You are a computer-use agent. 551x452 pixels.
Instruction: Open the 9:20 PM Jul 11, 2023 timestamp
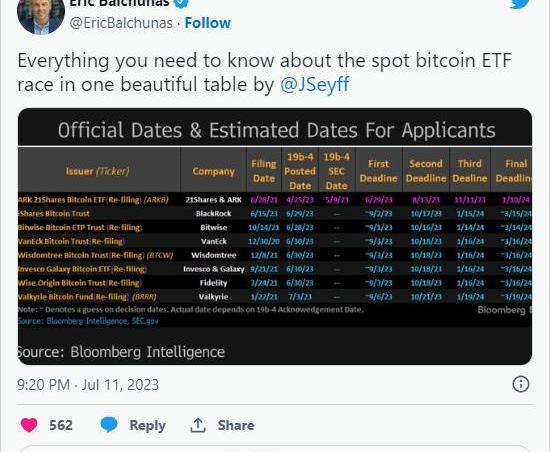[x=88, y=385]
